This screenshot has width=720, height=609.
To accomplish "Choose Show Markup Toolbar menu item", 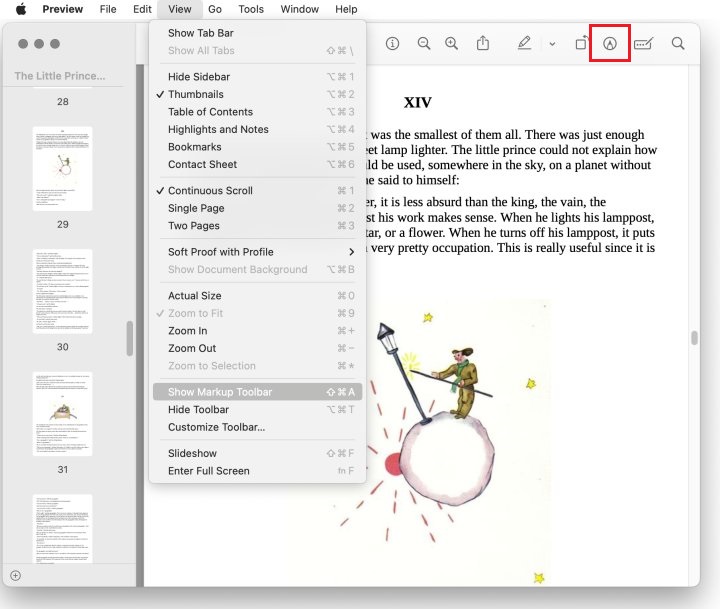I will 220,392.
